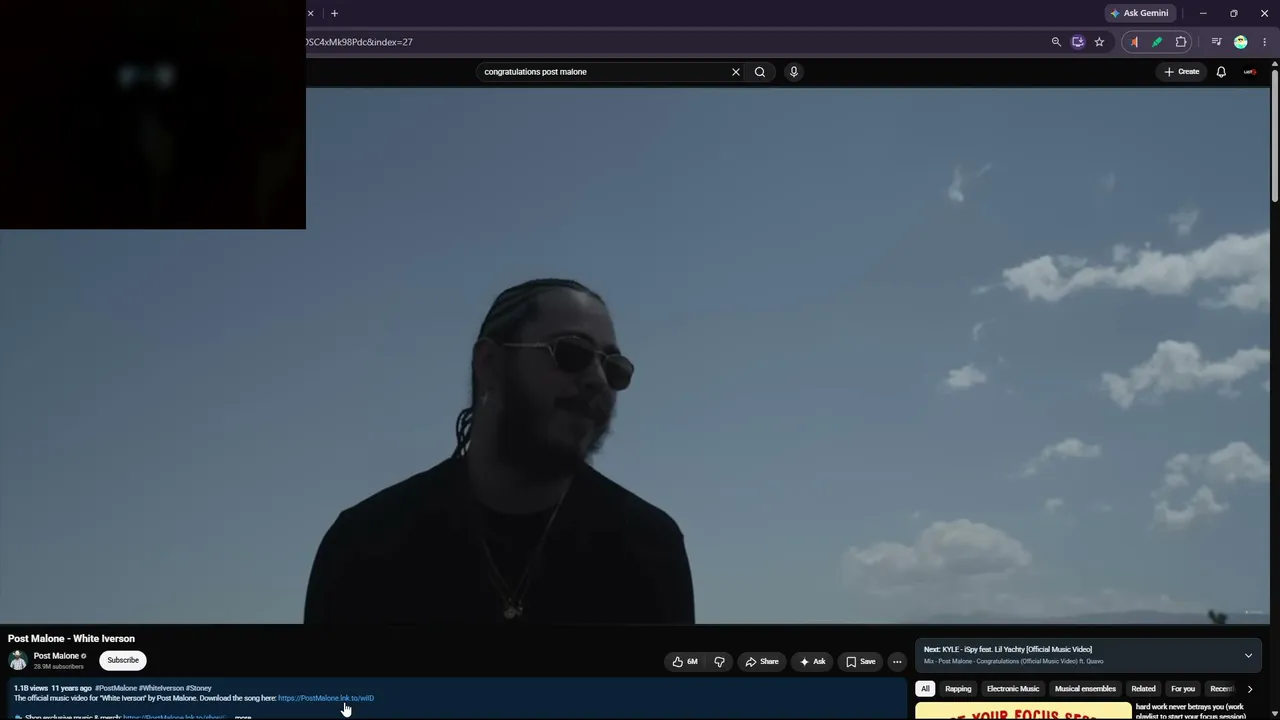The image size is (1280, 720).
Task: Select the Related filter chip
Action: (x=1143, y=689)
